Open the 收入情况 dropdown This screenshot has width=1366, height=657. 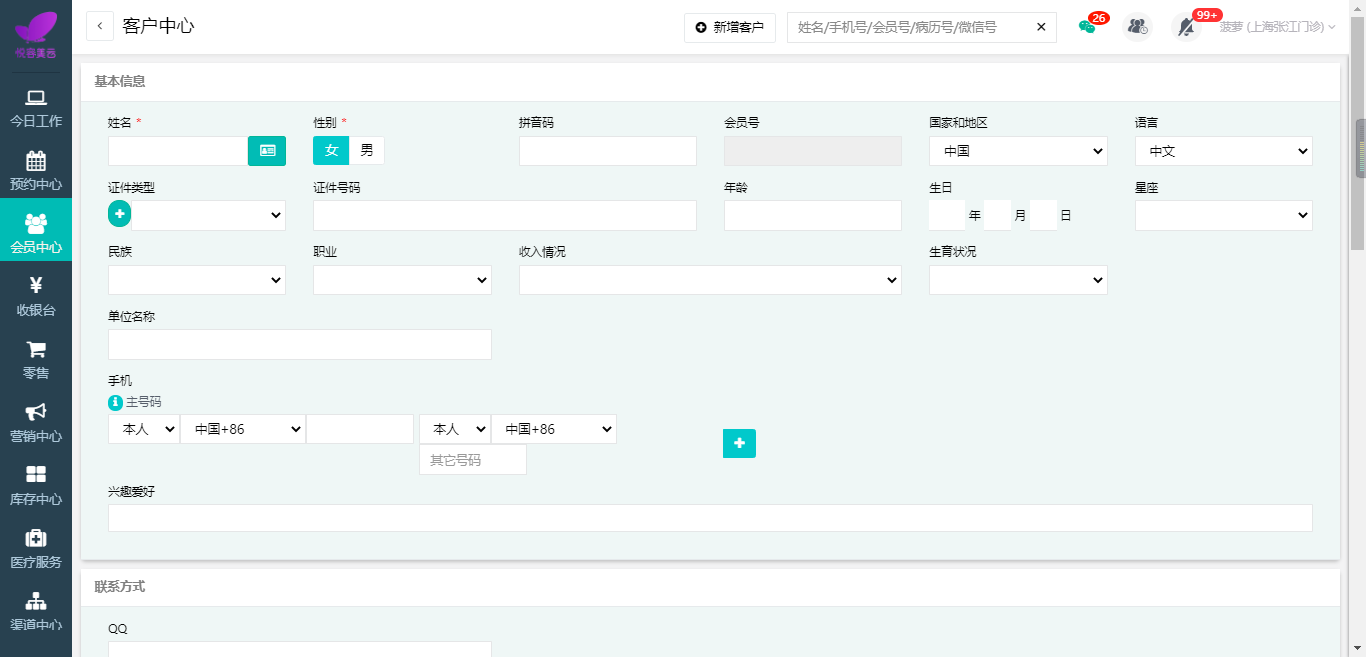710,280
